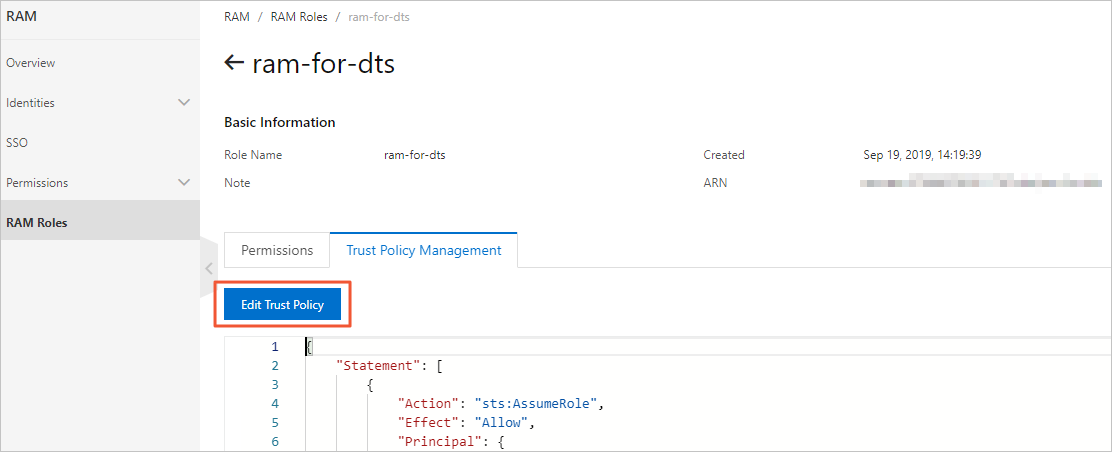
Task: Click the ARN label
Action: click(716, 182)
